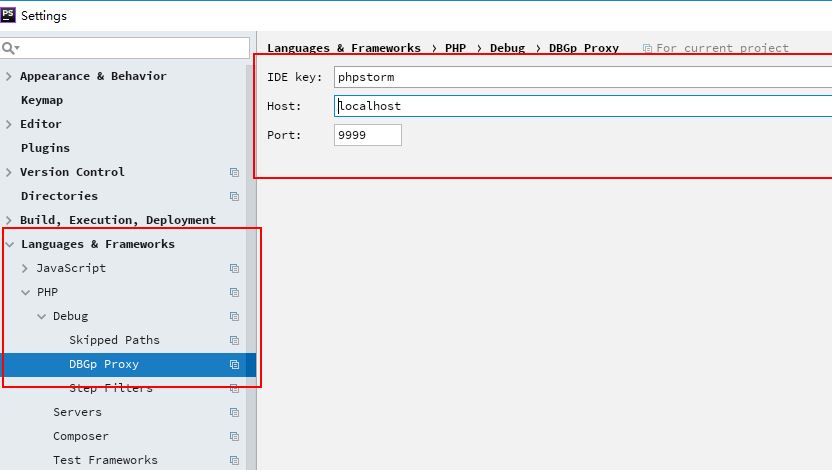Viewport: 832px width, 470px height.
Task: Click the Port number field
Action: (367, 135)
